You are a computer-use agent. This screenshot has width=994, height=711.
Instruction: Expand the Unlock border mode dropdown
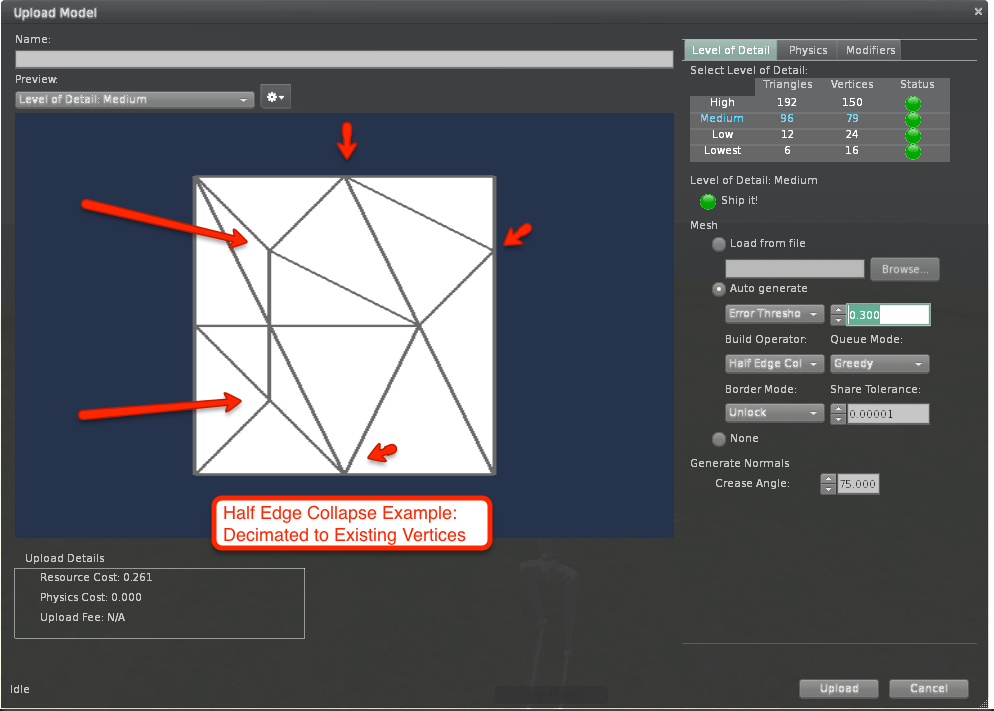(774, 413)
